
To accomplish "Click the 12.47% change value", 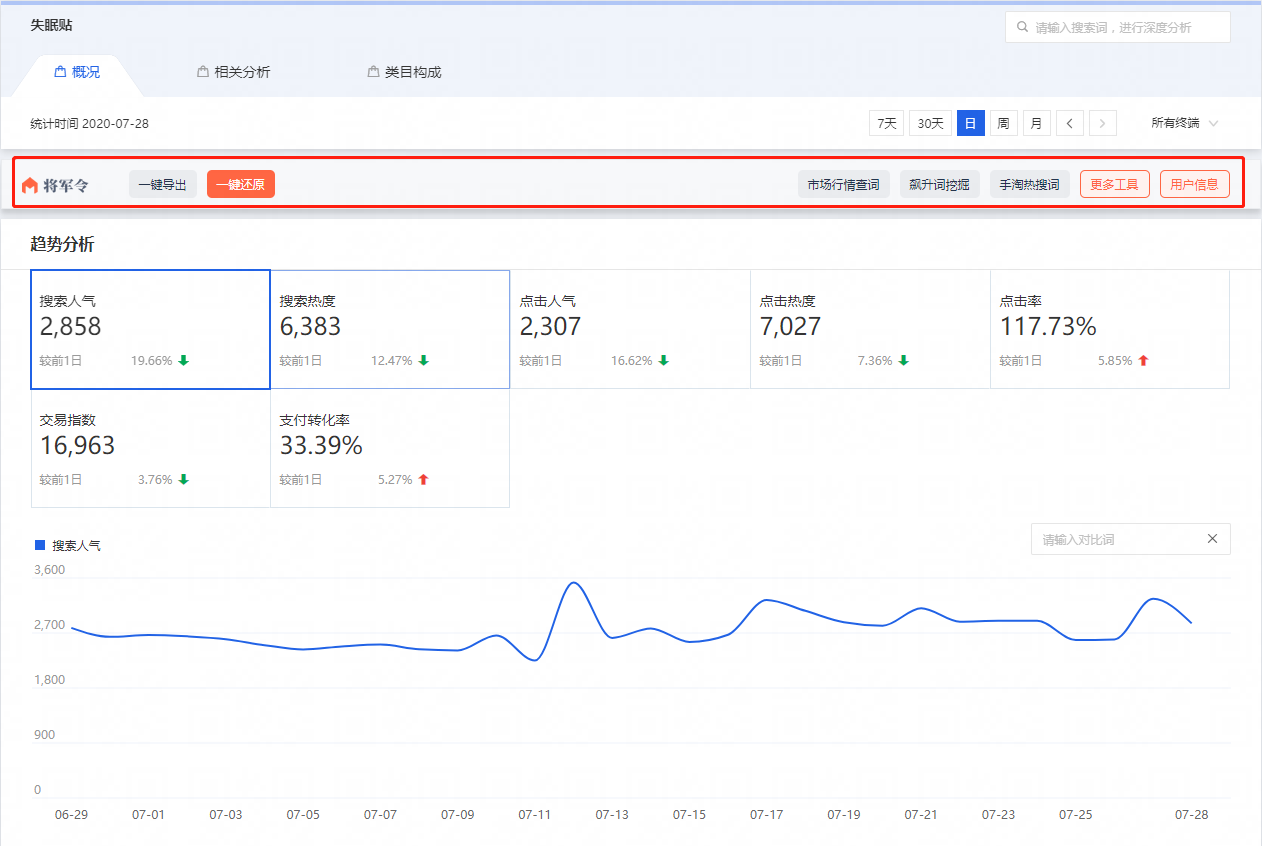I will [x=392, y=361].
